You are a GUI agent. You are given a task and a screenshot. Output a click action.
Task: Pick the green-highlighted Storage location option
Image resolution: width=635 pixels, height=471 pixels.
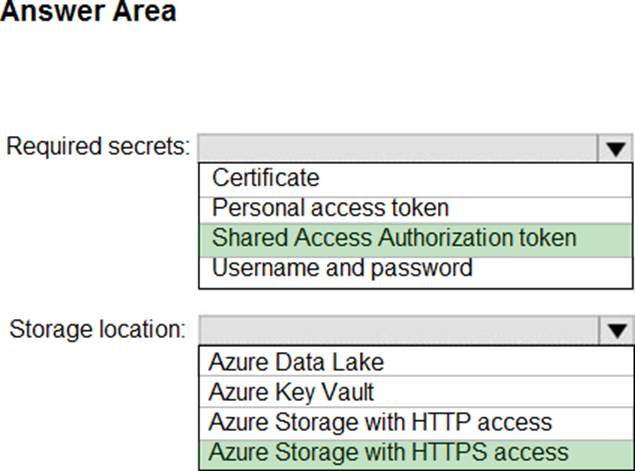[x=388, y=451]
